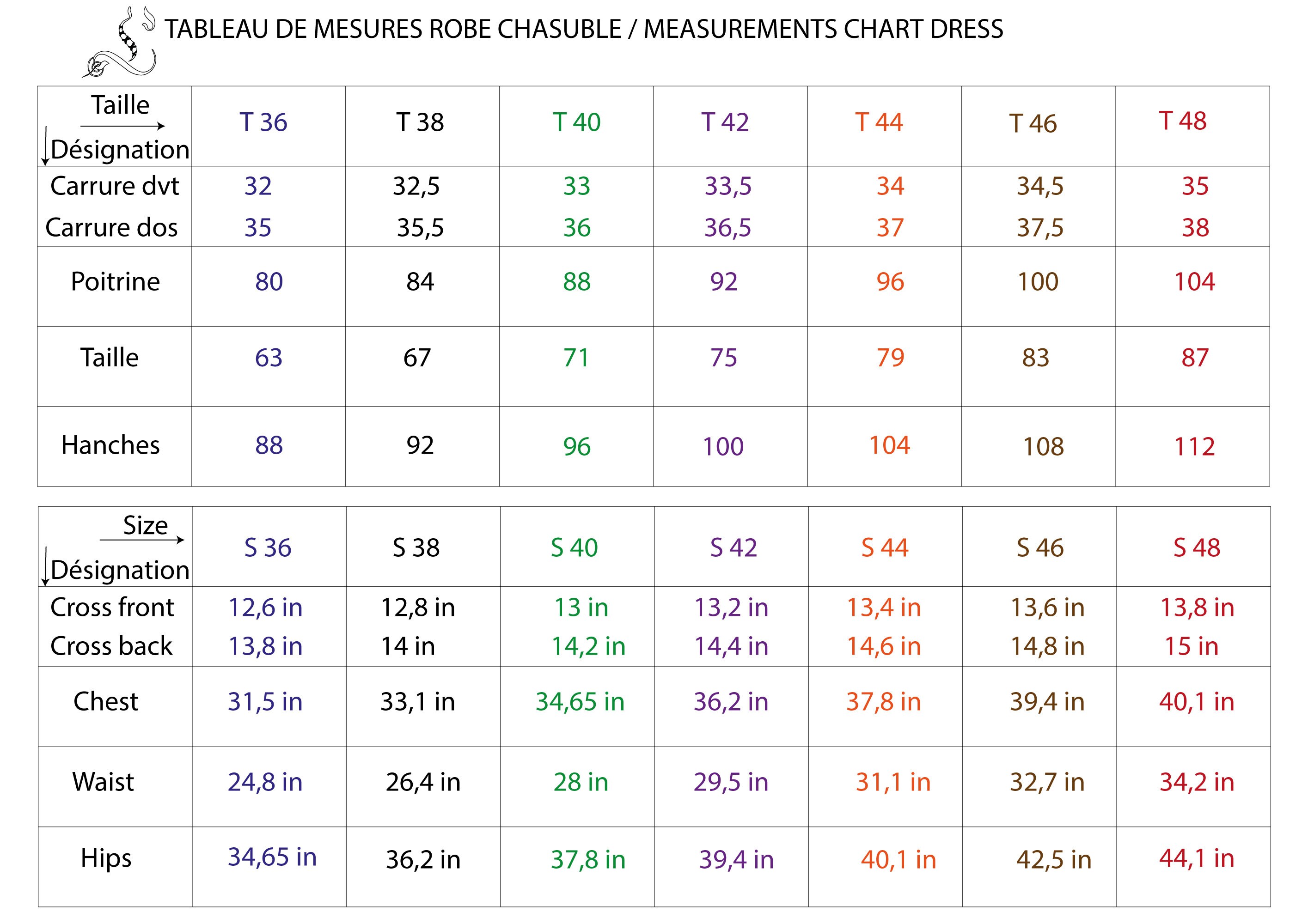This screenshot has width=1308, height=924.
Task: Click the down arrow beside top Désignation
Action: click(45, 147)
